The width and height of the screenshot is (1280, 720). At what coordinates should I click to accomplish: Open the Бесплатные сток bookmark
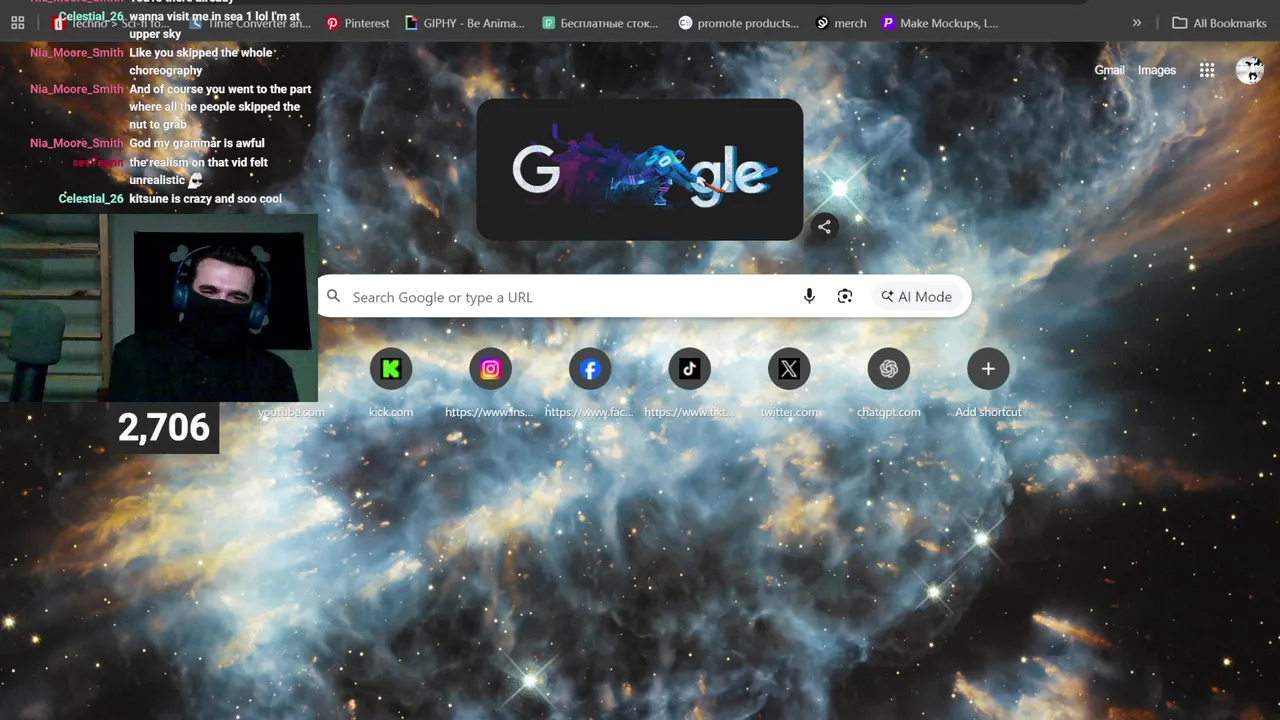tap(600, 23)
